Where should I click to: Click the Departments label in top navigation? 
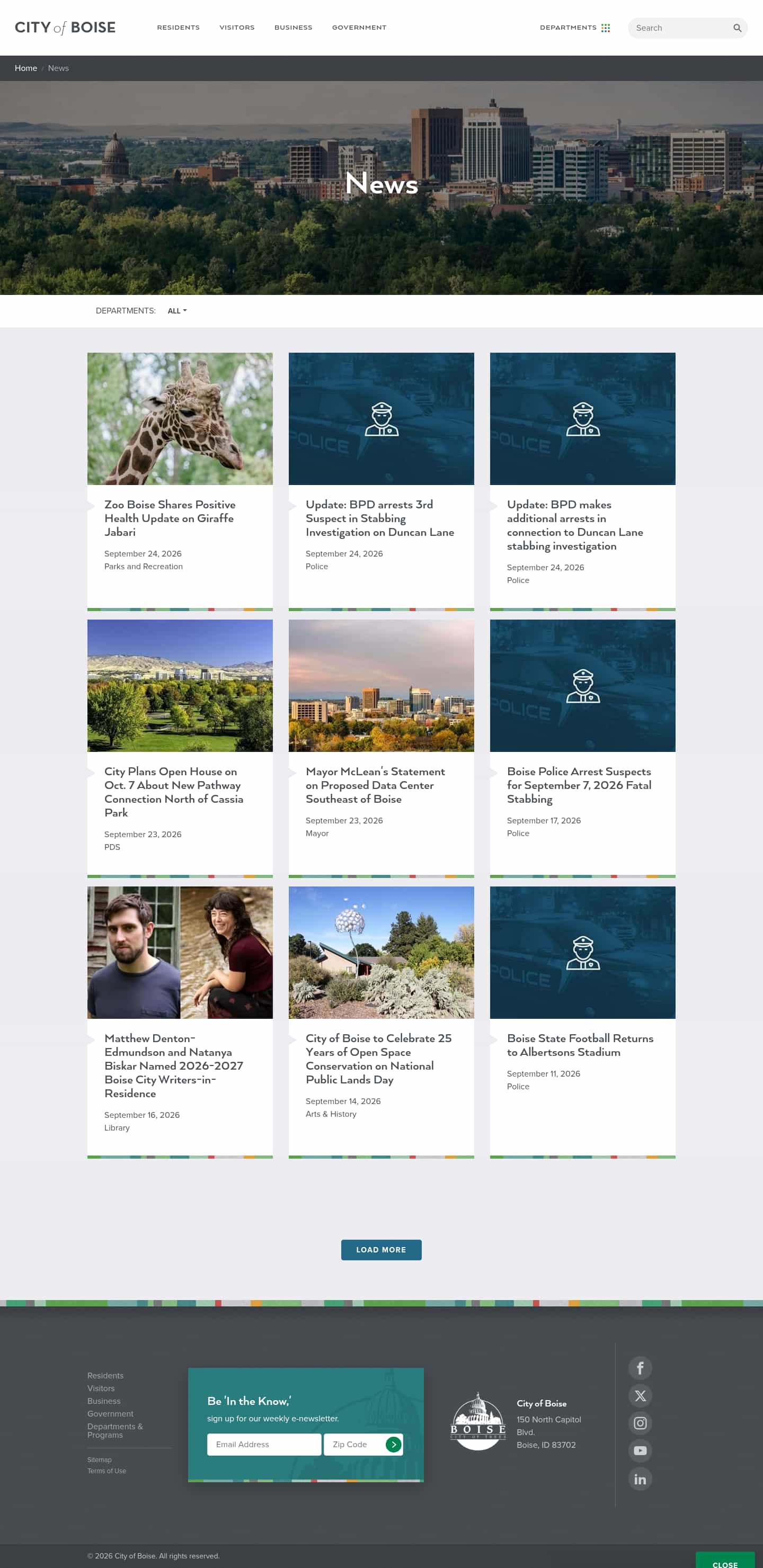tap(568, 28)
